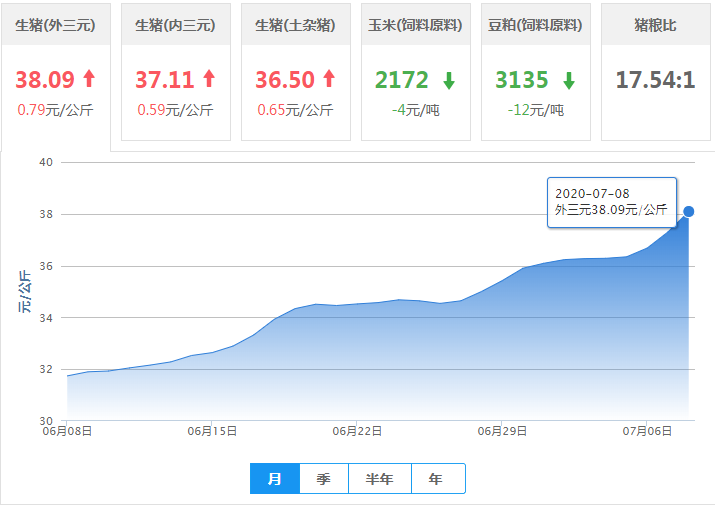The width and height of the screenshot is (715, 506).
Task: Click red up arrow beside 36.50
Action: 329,80
